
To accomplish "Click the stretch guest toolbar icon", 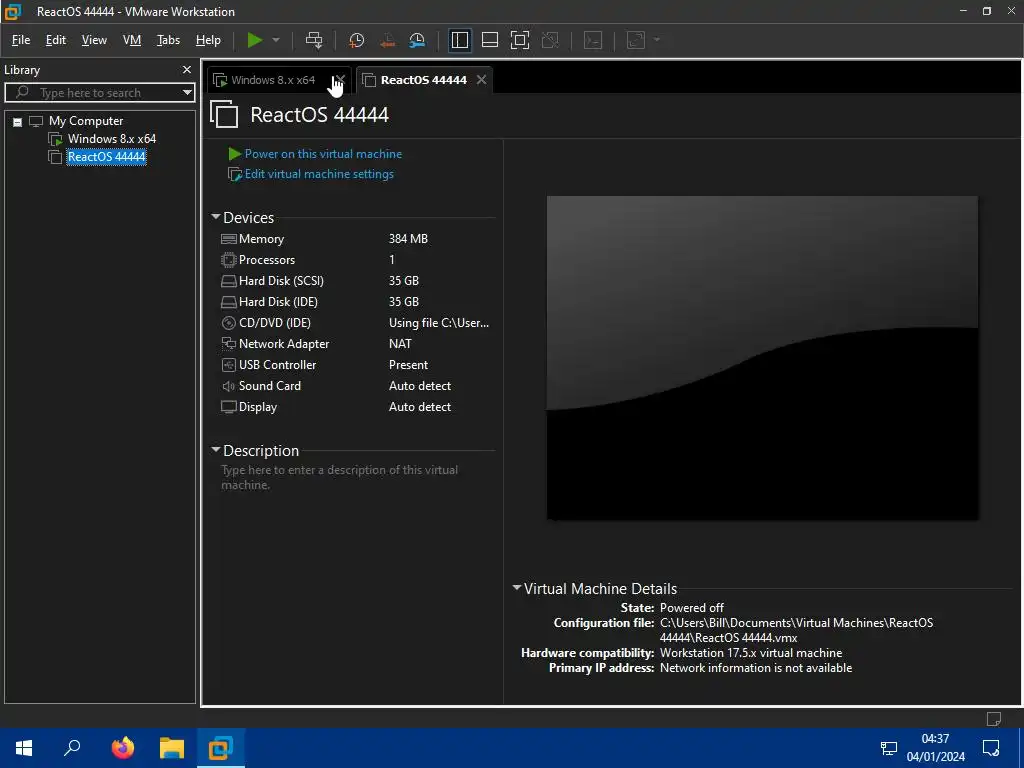I will point(636,40).
